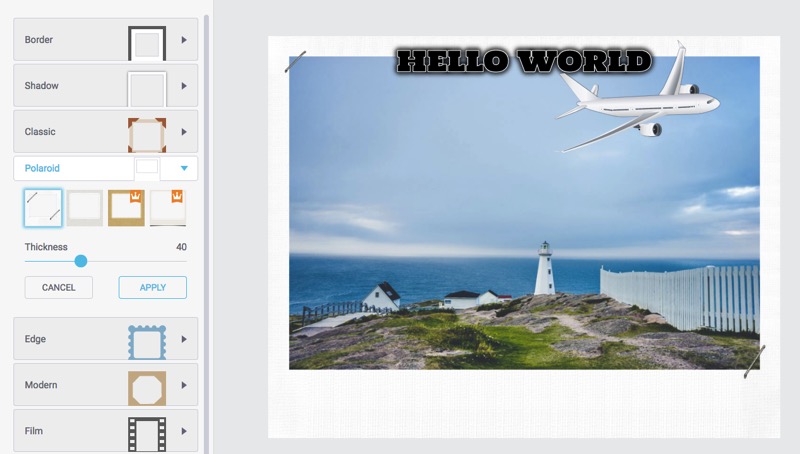Open the Classic frames label
Screen dimensions: 800x454
coord(40,132)
